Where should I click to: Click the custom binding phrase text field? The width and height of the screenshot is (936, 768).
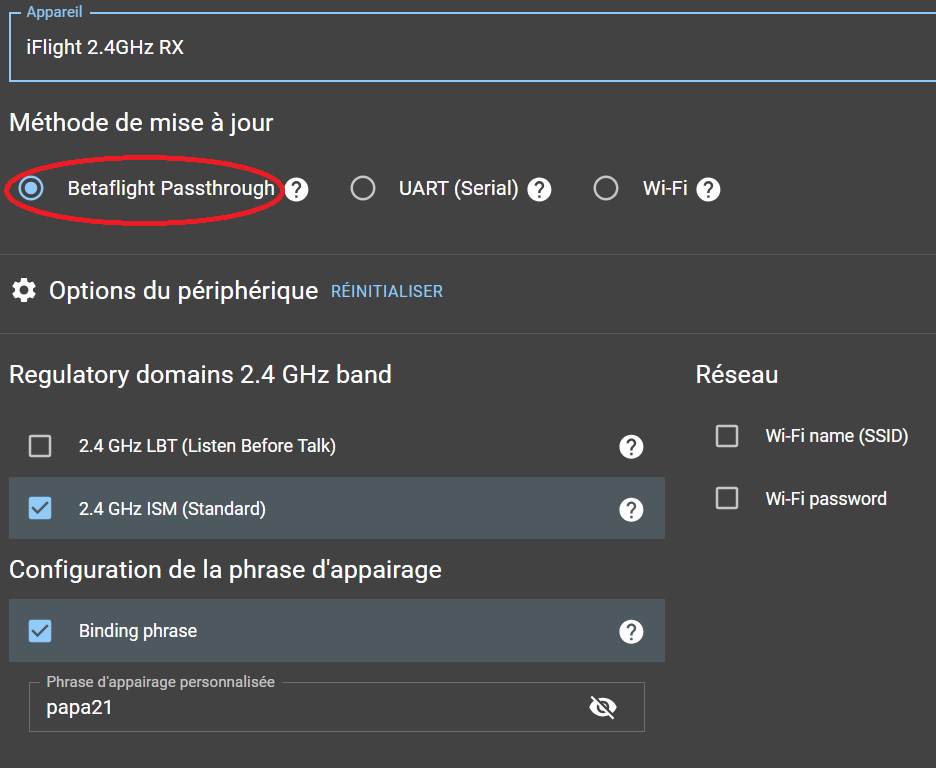(300, 708)
